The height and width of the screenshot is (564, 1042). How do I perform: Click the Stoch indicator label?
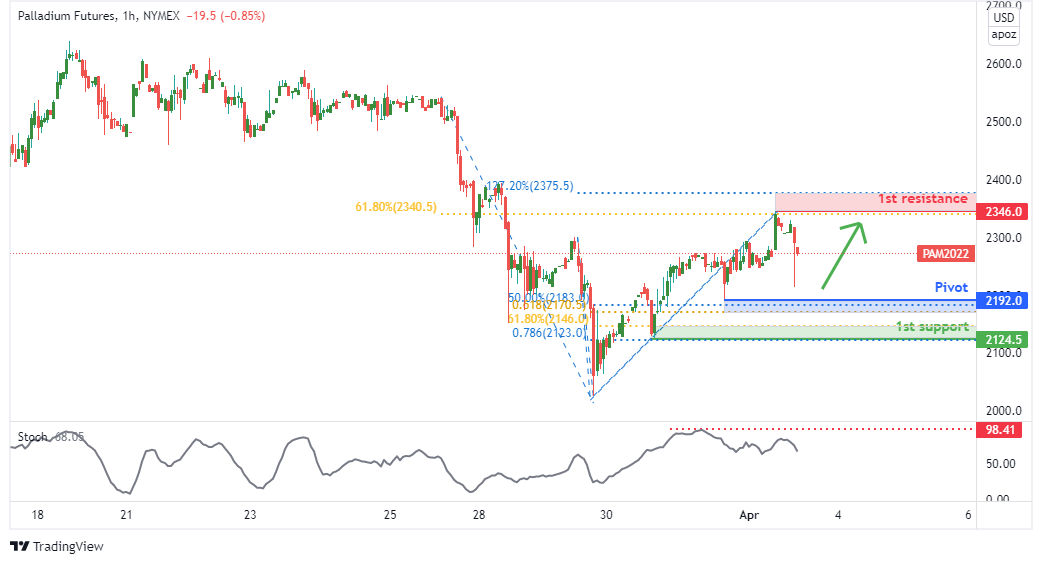pos(33,437)
